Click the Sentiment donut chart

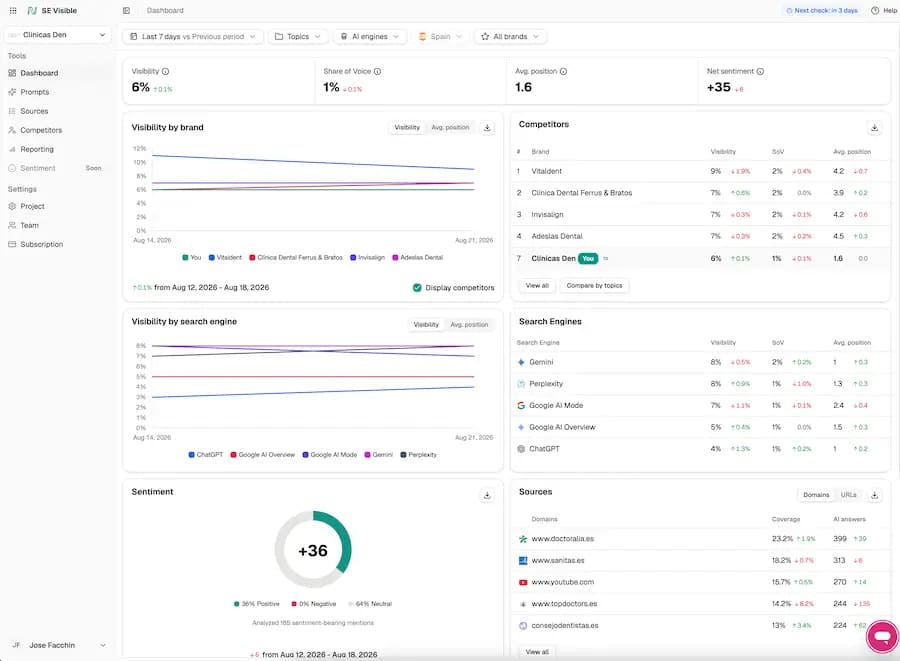tap(313, 549)
